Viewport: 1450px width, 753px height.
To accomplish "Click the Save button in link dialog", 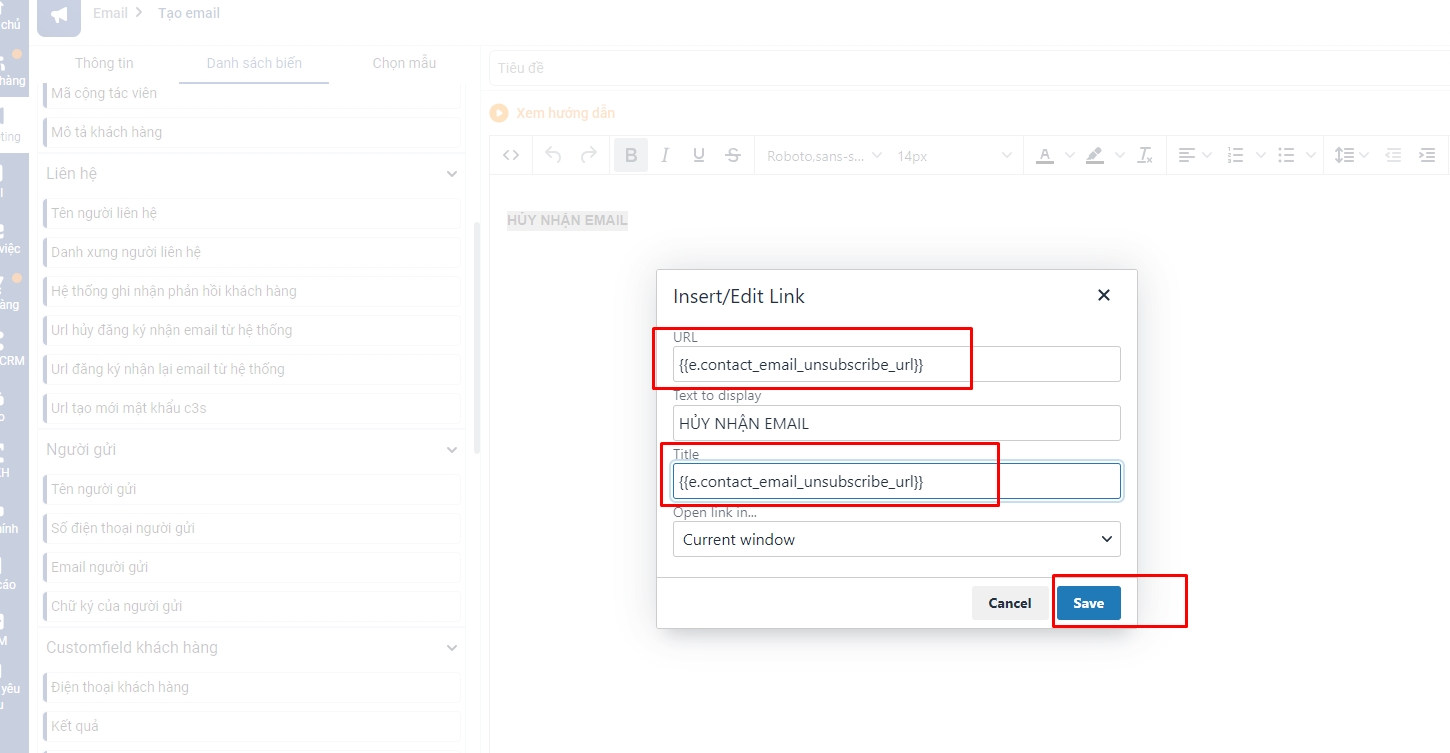I will pyautogui.click(x=1088, y=603).
